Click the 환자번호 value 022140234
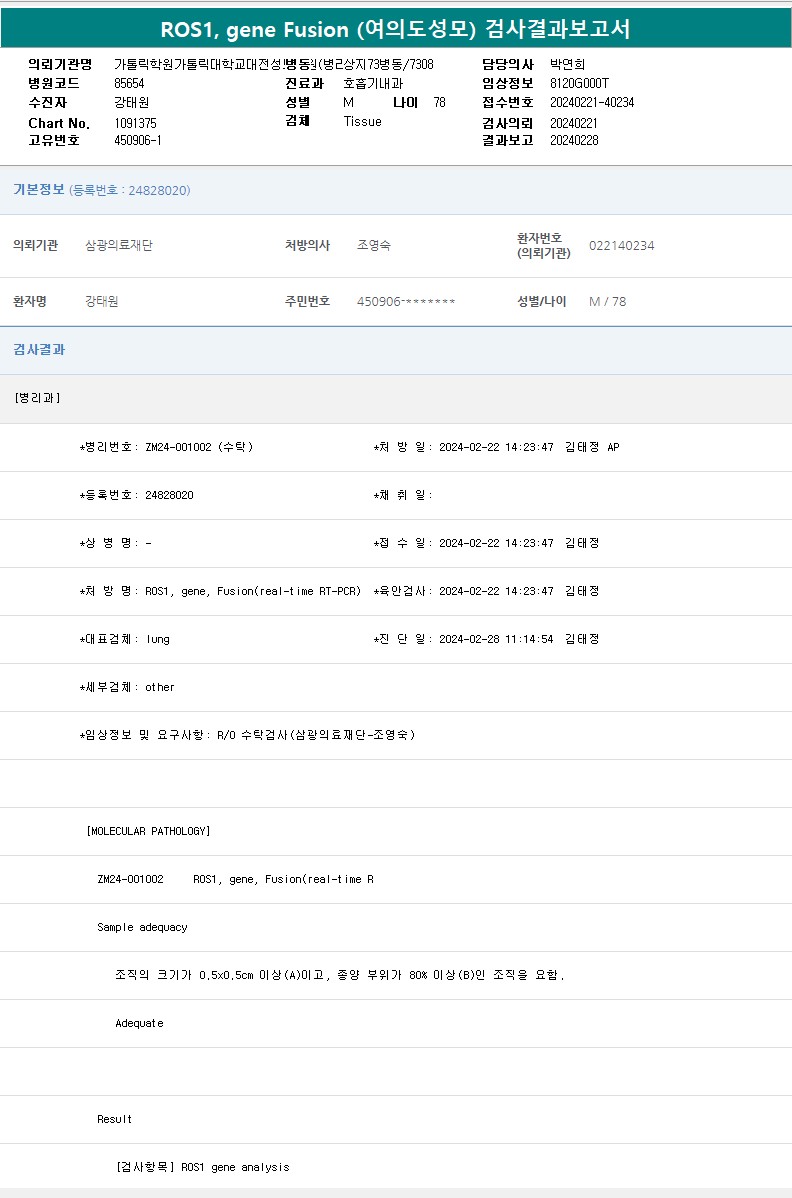Image resolution: width=792 pixels, height=1198 pixels. pyautogui.click(x=621, y=246)
